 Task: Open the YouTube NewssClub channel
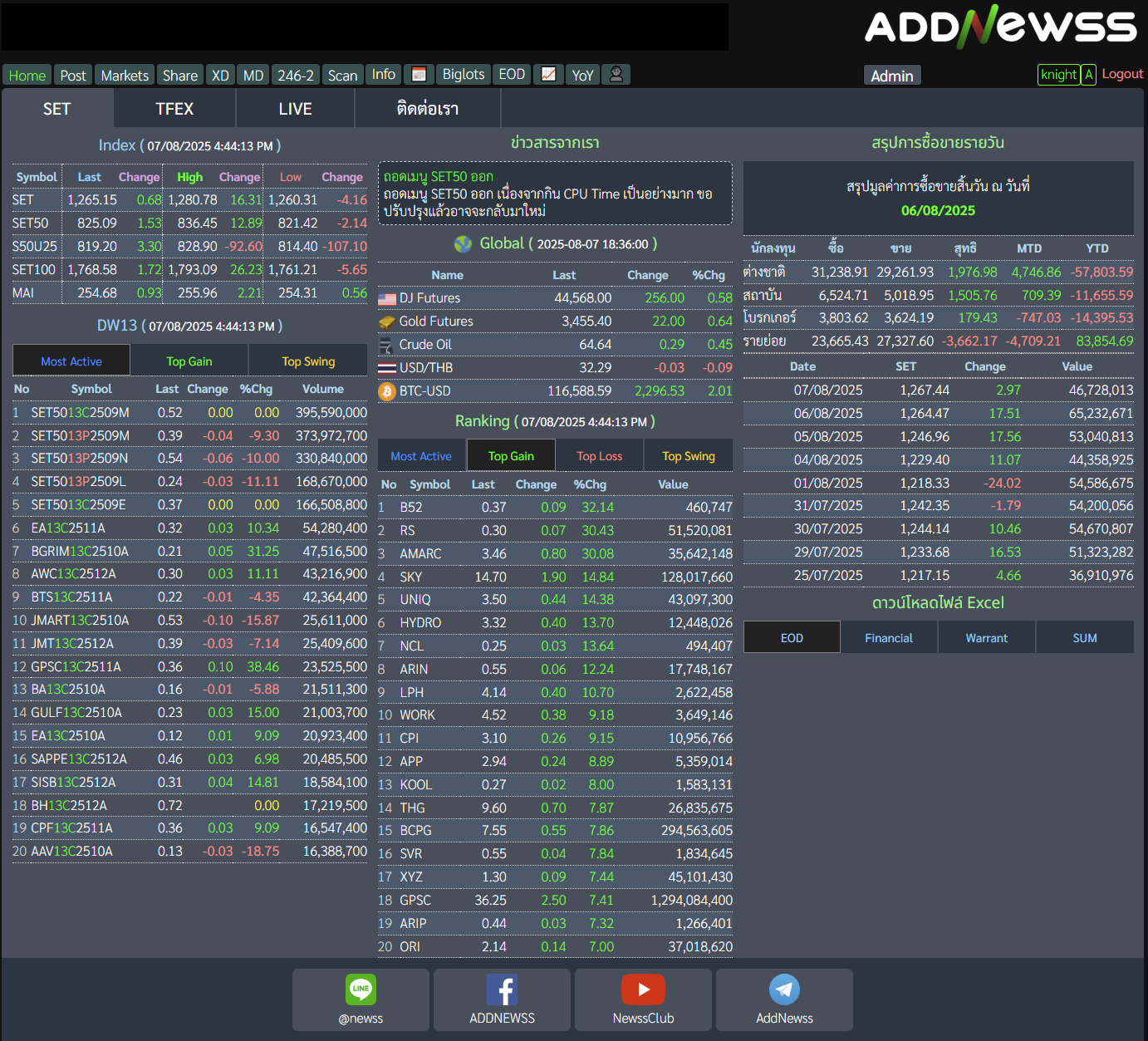[643, 999]
